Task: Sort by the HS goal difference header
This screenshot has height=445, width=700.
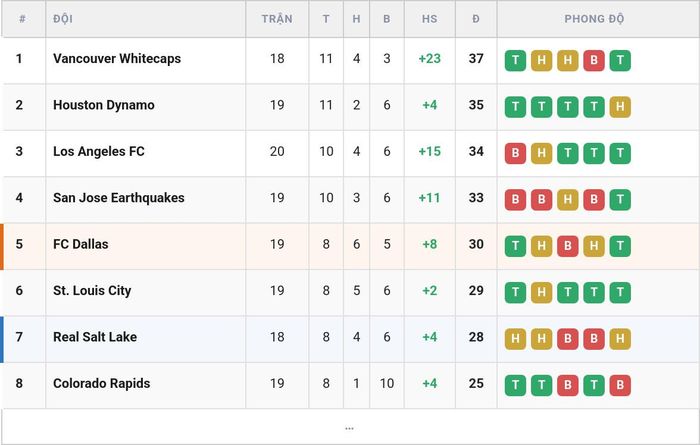Action: 429,19
